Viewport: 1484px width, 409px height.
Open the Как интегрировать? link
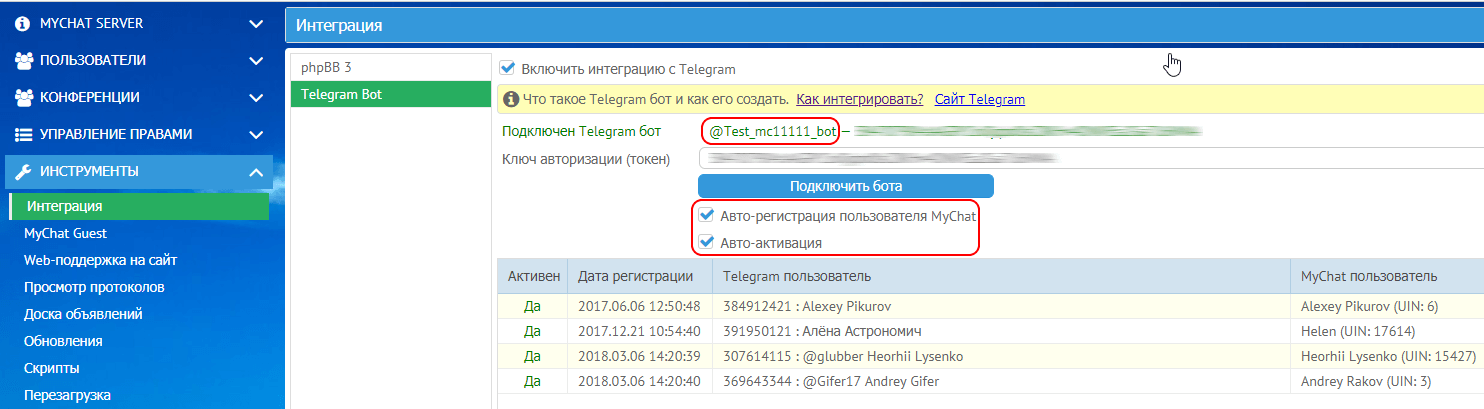(x=859, y=100)
